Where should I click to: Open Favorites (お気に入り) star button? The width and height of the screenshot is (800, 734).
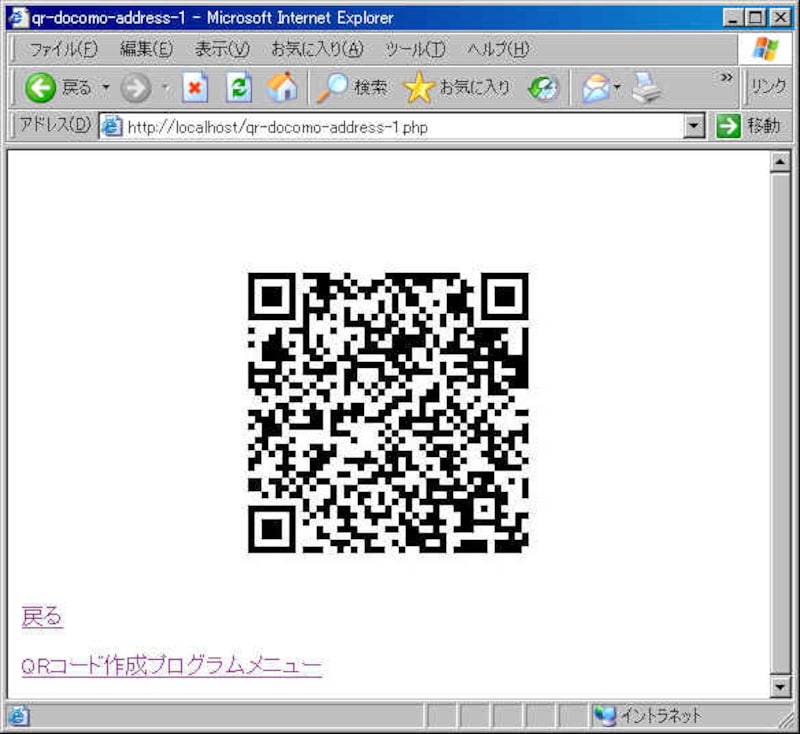[457, 87]
